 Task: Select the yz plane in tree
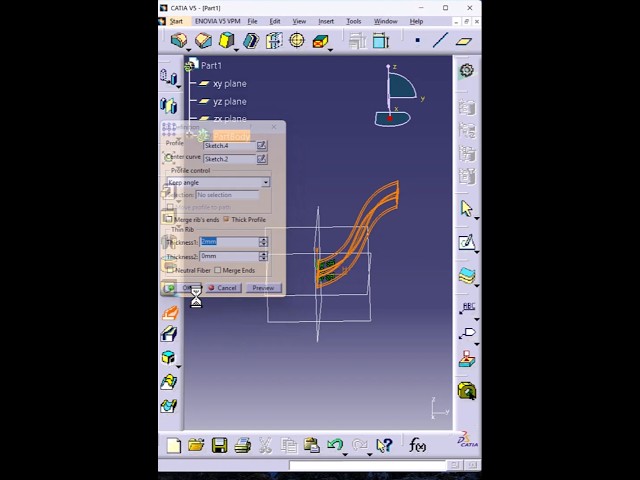tap(229, 102)
